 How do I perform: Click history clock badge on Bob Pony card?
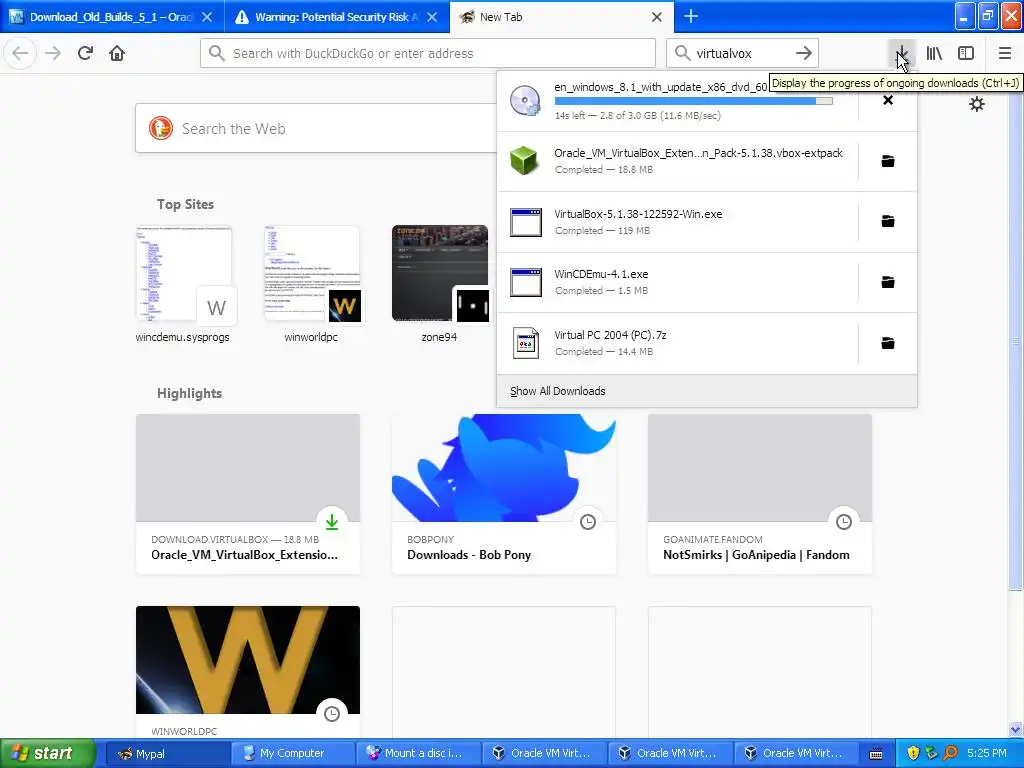pyautogui.click(x=588, y=522)
